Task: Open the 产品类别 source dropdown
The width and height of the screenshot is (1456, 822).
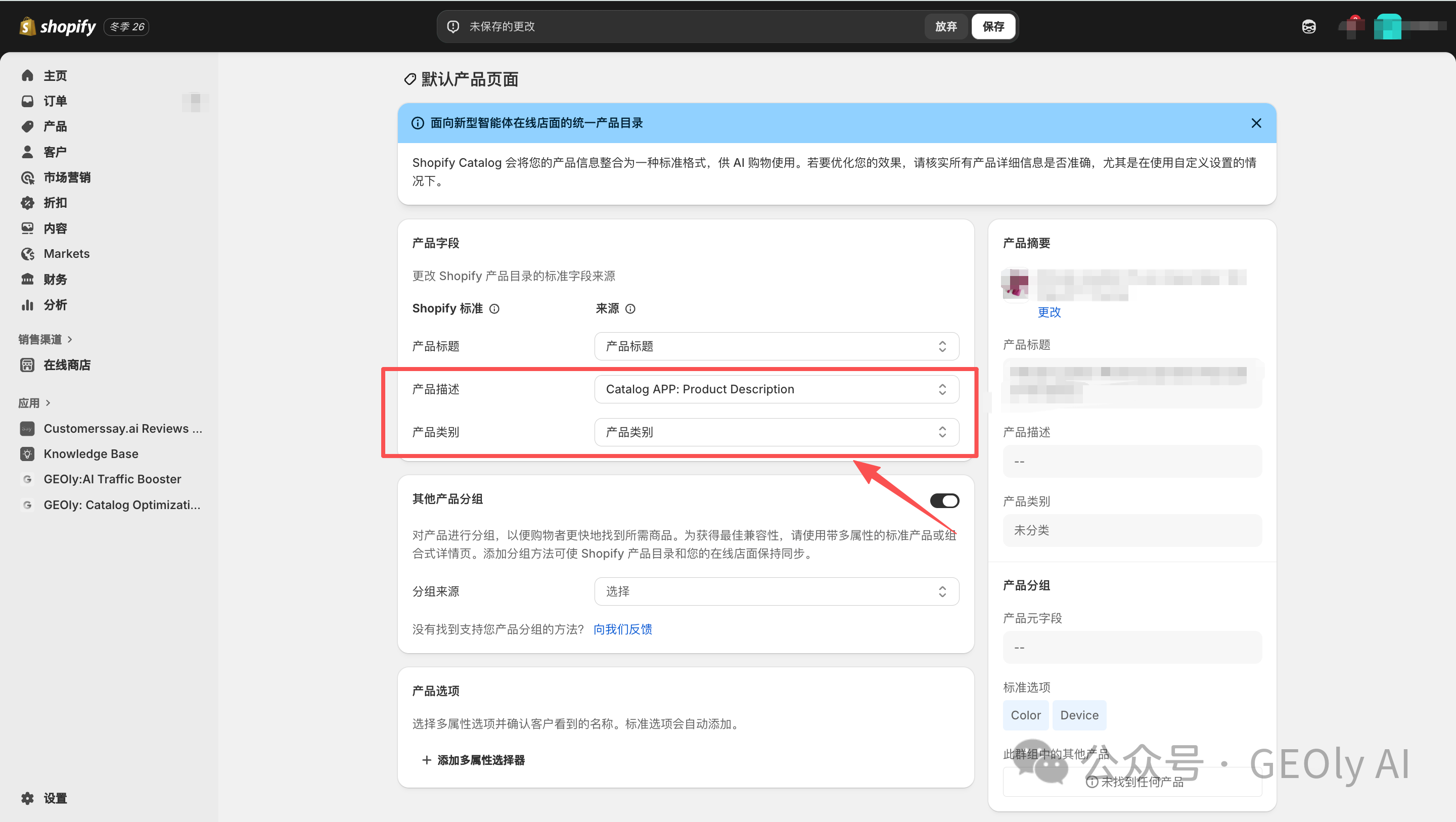Action: (x=777, y=432)
